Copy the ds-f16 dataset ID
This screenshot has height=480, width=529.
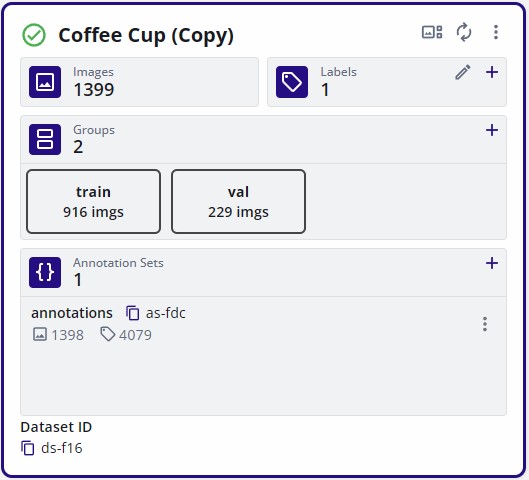[28, 448]
